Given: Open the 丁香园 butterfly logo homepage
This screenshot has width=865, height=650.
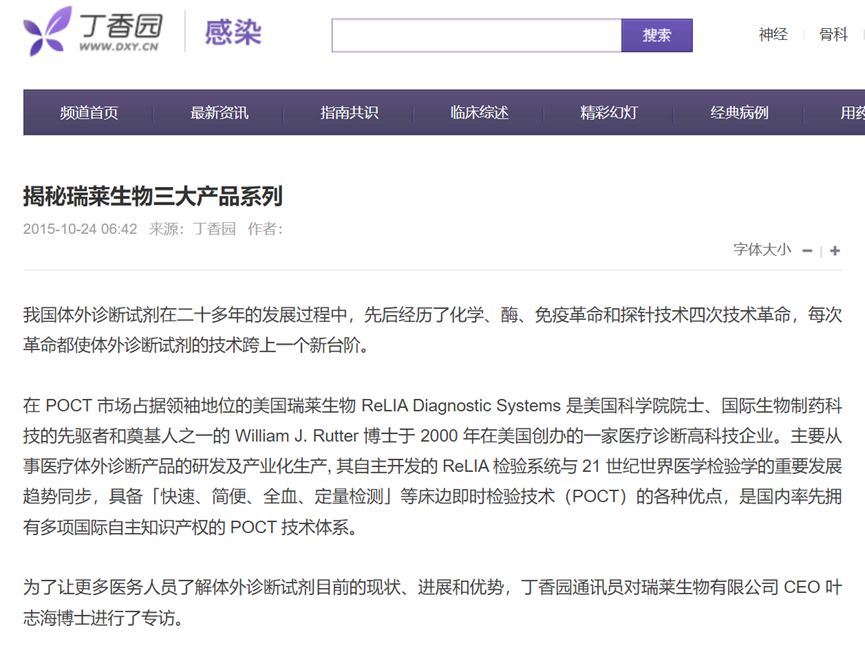Looking at the screenshot, I should tap(93, 31).
